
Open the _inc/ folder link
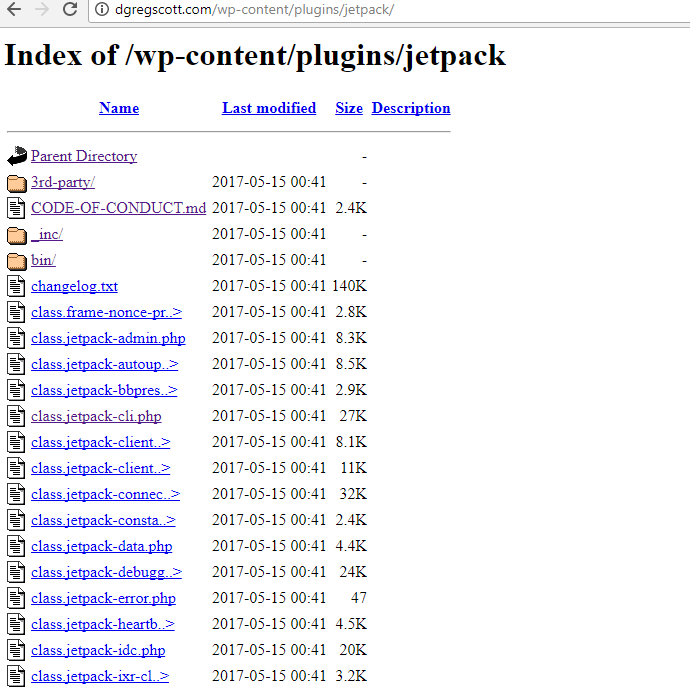click(x=47, y=234)
